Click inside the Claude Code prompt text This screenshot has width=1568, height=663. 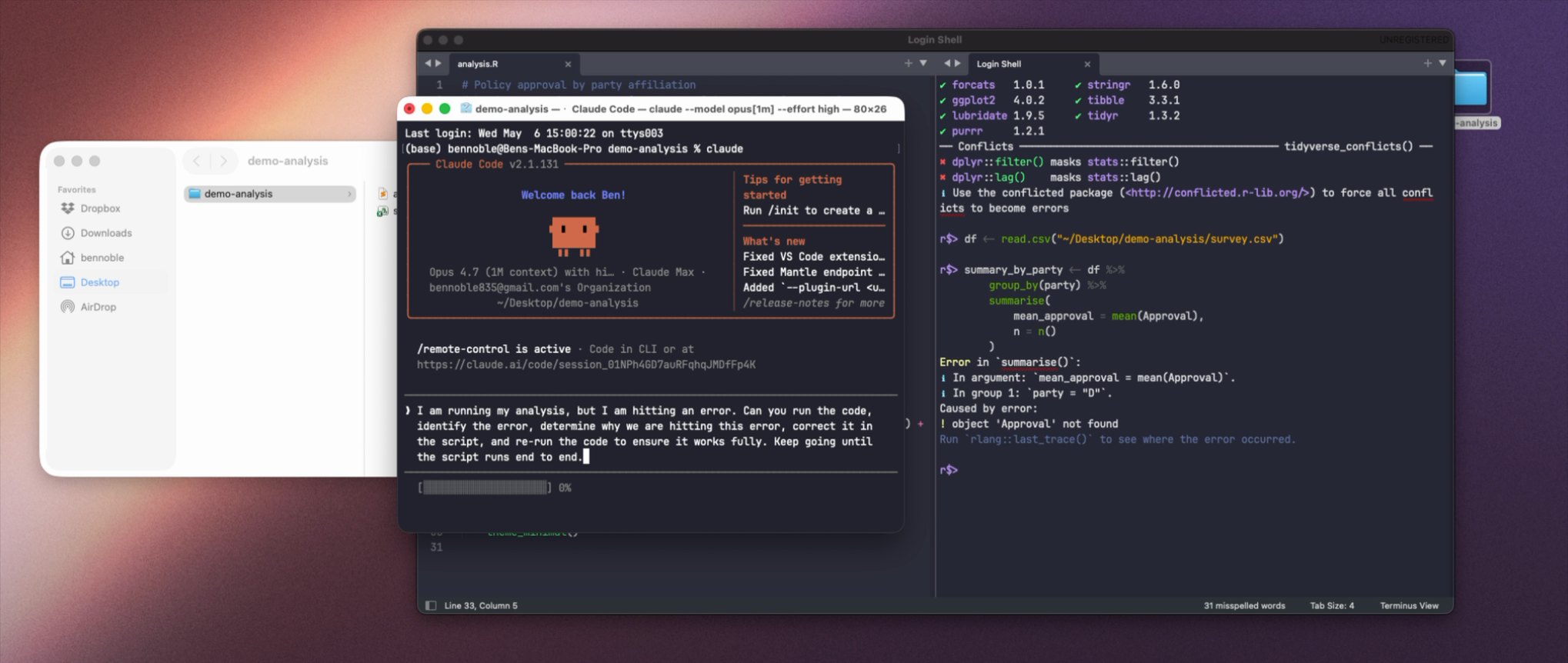click(x=645, y=434)
